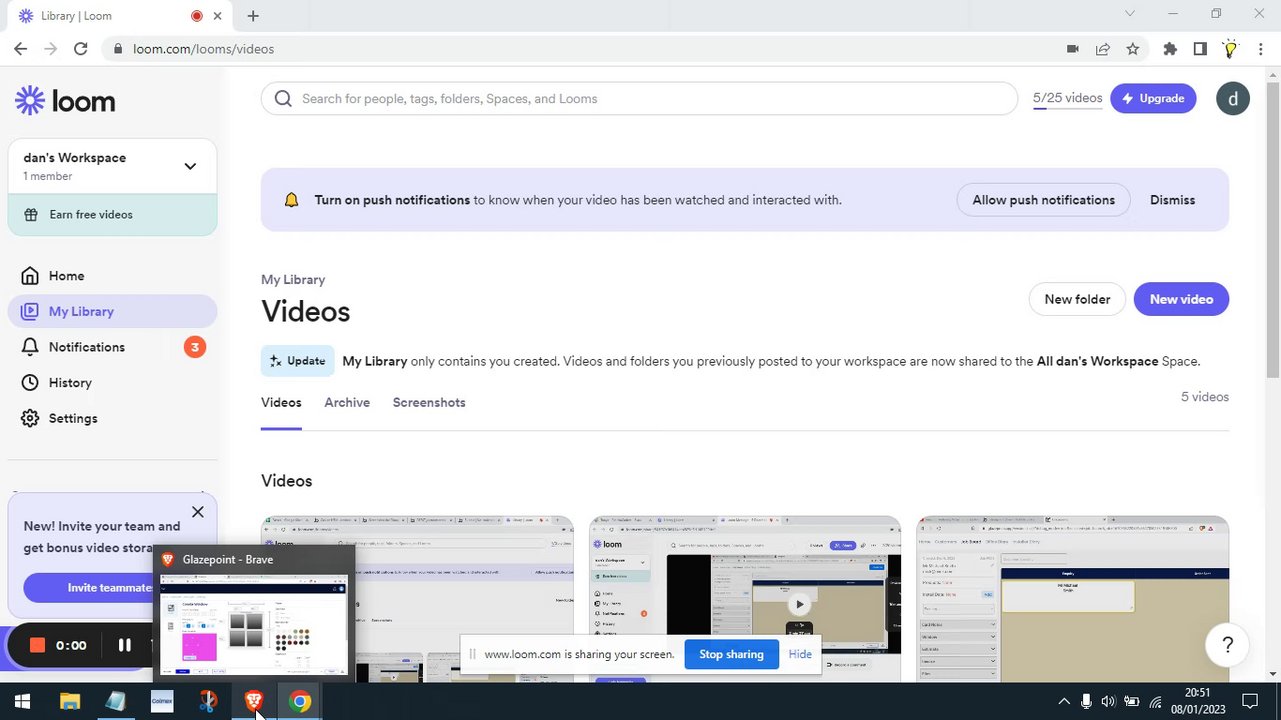
Task: Click Chrome taskbar icon
Action: click(x=299, y=701)
